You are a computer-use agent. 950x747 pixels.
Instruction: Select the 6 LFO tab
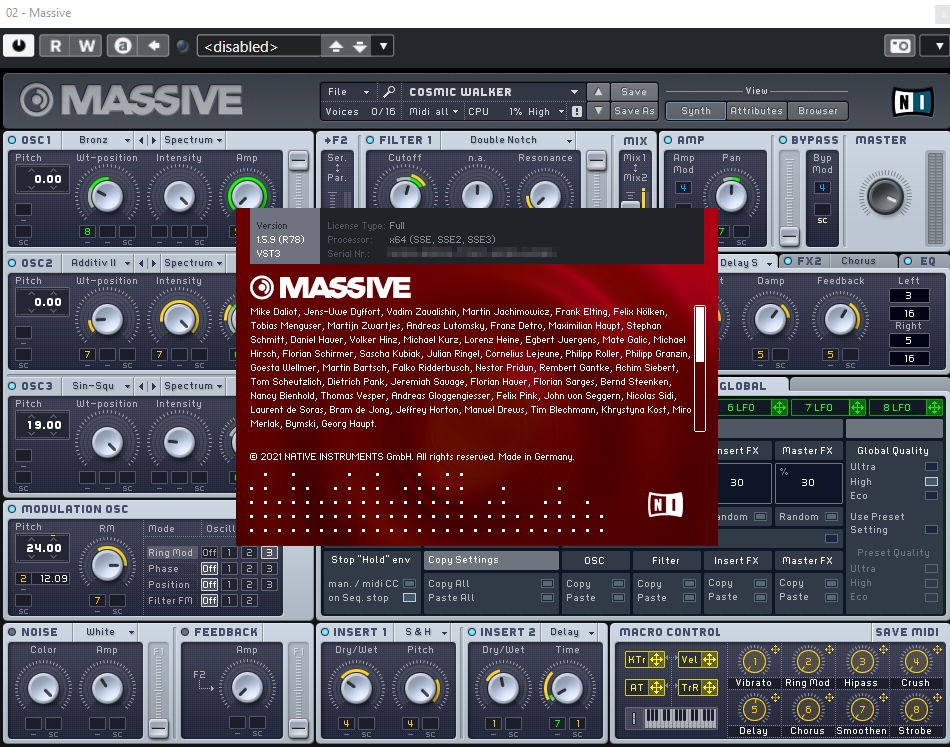click(742, 408)
